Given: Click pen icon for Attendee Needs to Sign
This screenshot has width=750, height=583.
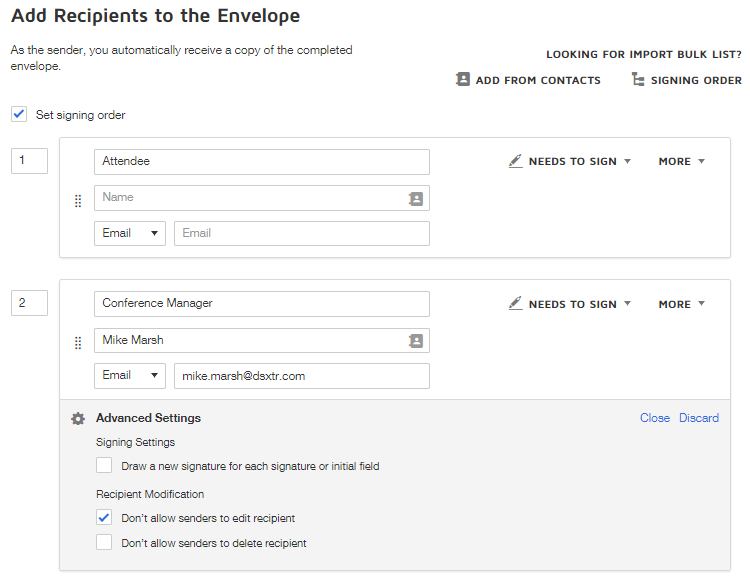Looking at the screenshot, I should (x=515, y=161).
